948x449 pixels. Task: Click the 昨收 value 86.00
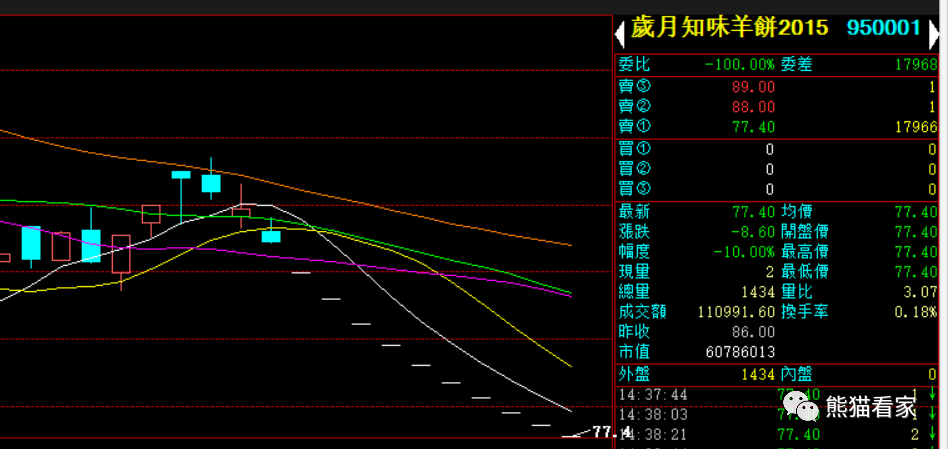pyautogui.click(x=753, y=332)
